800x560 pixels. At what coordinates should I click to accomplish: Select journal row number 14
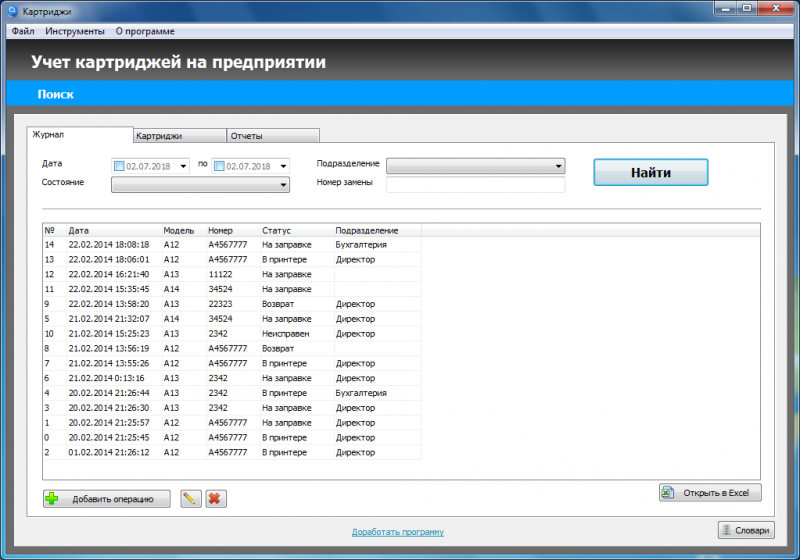tap(232, 245)
